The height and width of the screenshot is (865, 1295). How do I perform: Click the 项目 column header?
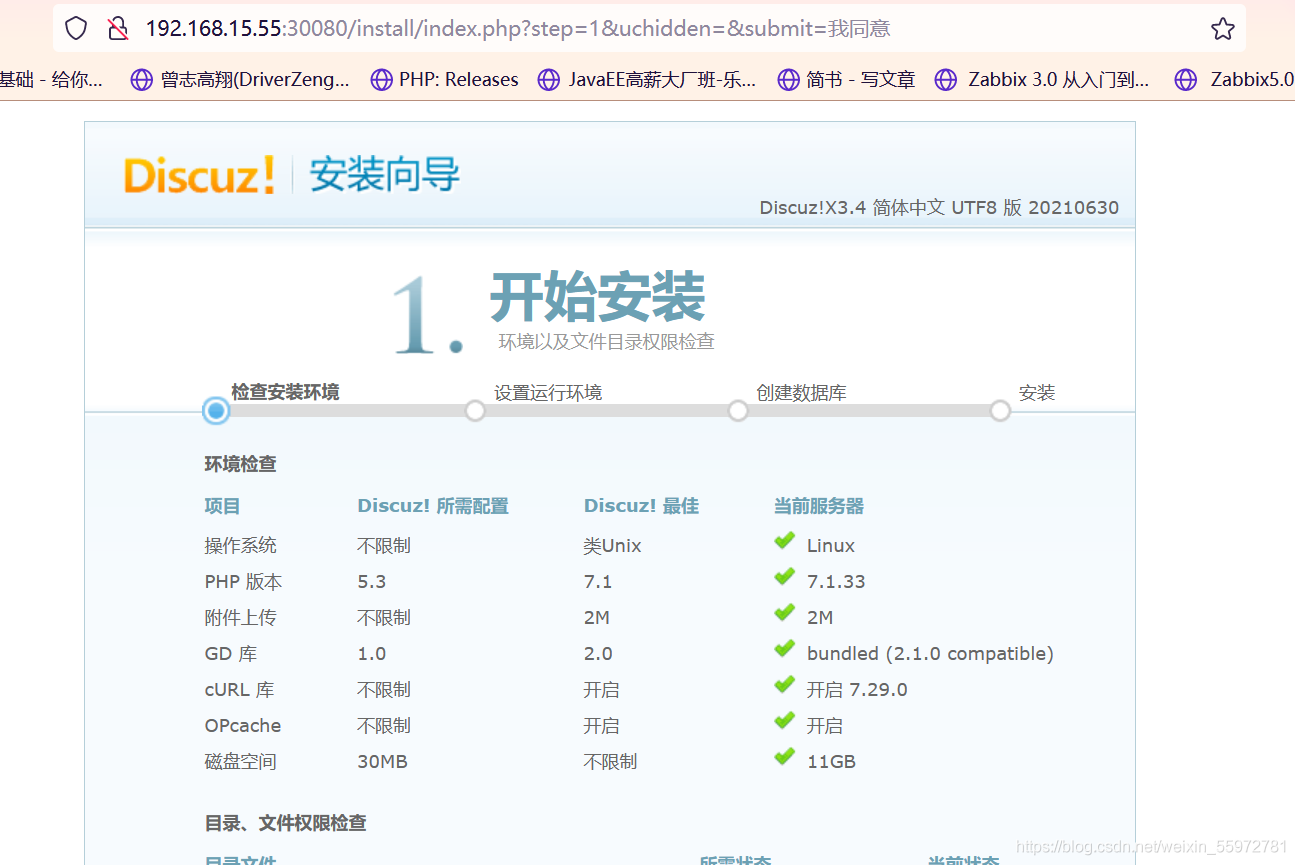tap(222, 506)
